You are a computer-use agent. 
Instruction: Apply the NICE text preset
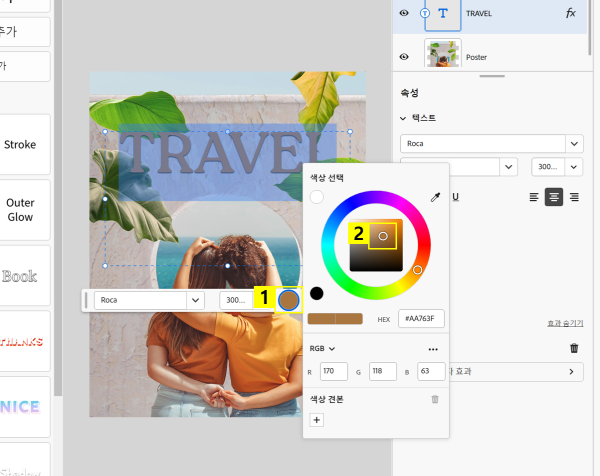pos(20,407)
